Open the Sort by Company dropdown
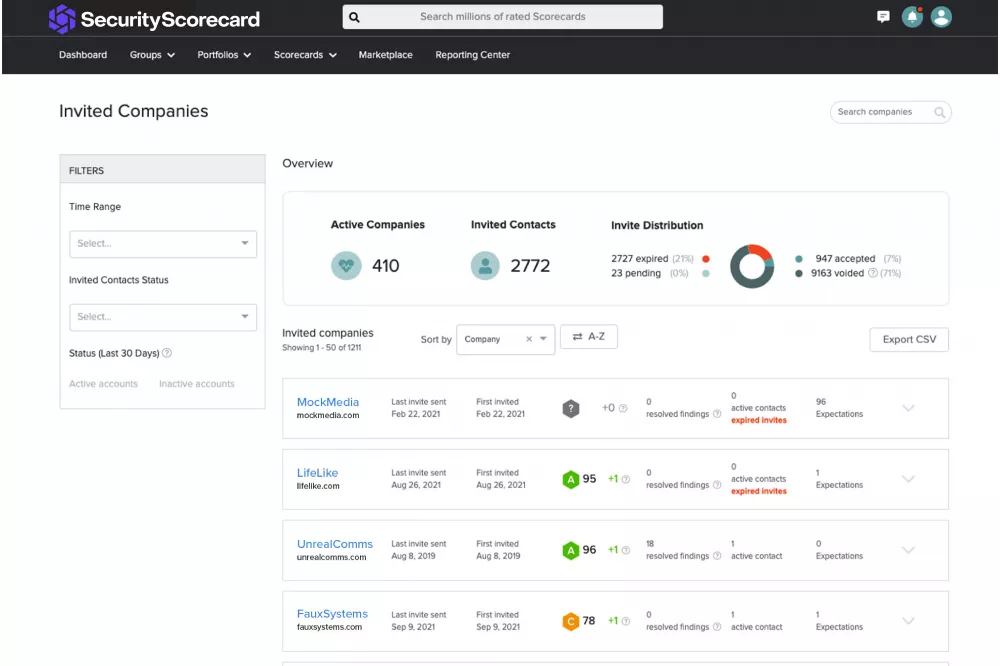1000x666 pixels. (505, 339)
